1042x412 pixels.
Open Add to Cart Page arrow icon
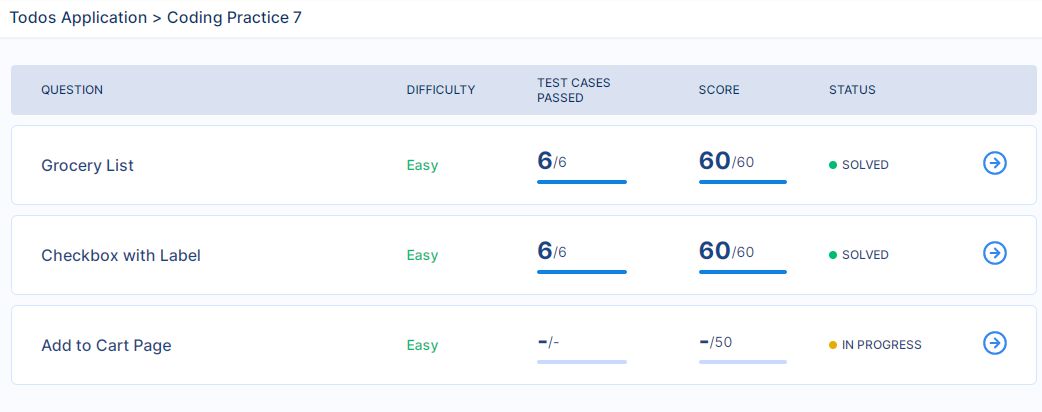pos(995,343)
